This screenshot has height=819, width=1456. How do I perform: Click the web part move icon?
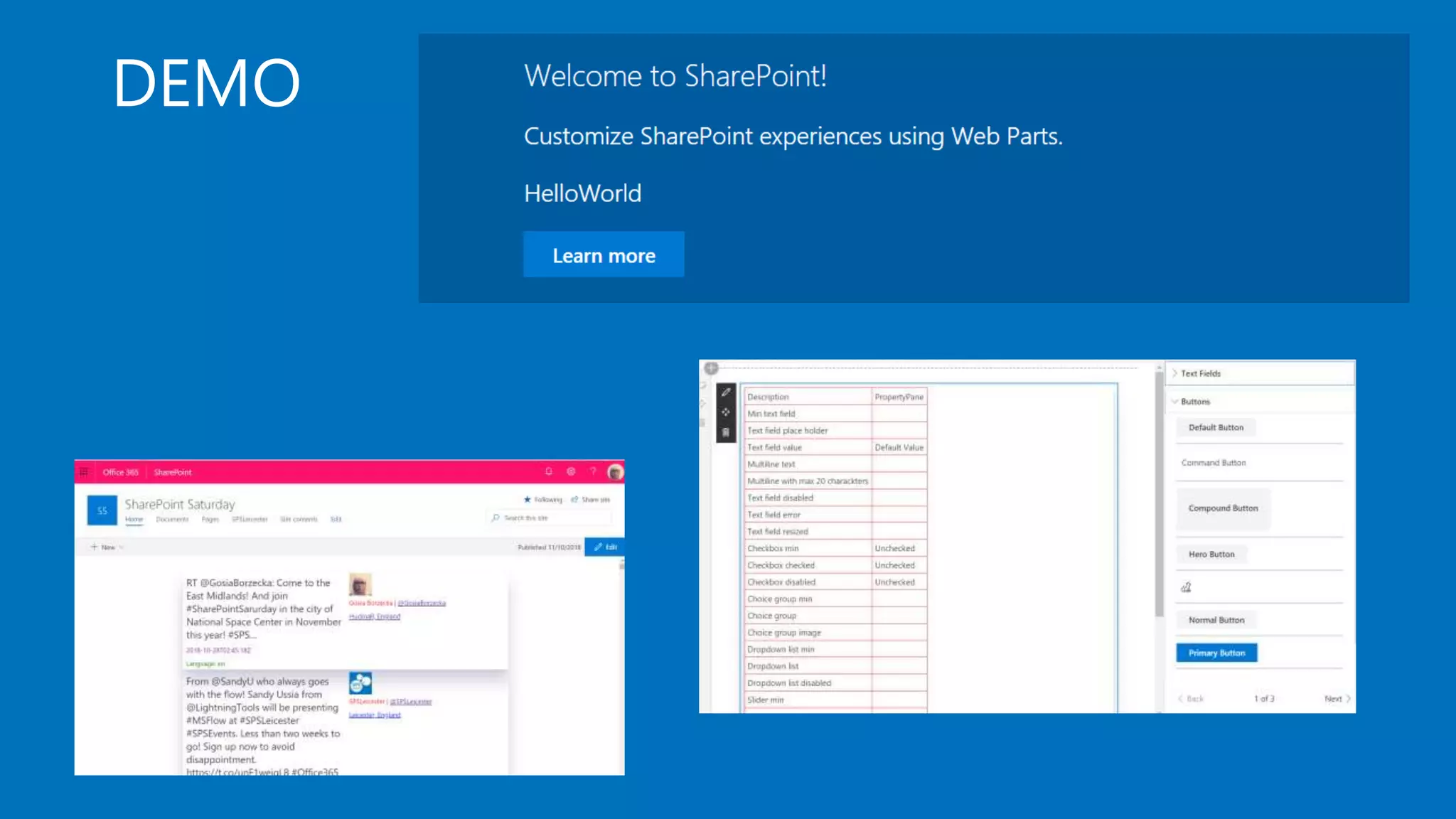pyautogui.click(x=726, y=412)
